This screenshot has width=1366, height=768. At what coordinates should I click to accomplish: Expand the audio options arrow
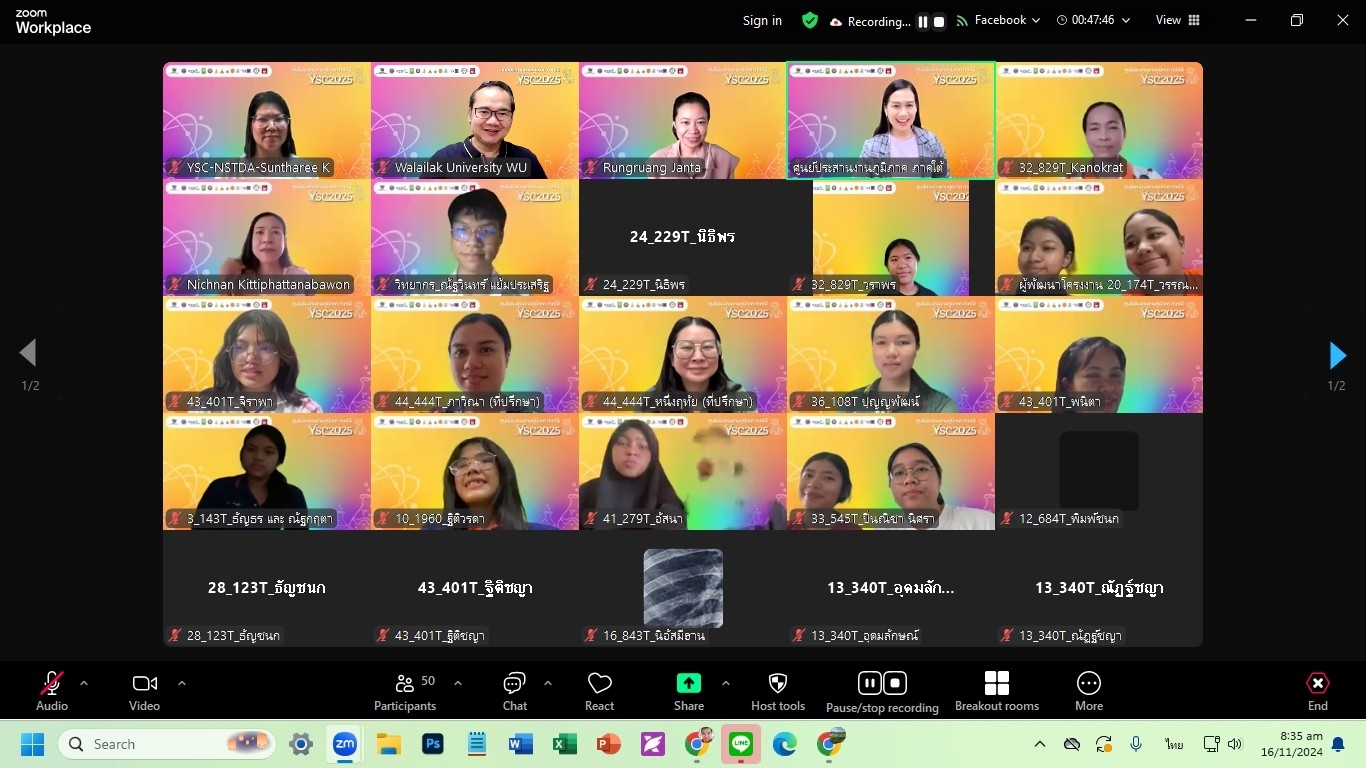click(x=84, y=683)
